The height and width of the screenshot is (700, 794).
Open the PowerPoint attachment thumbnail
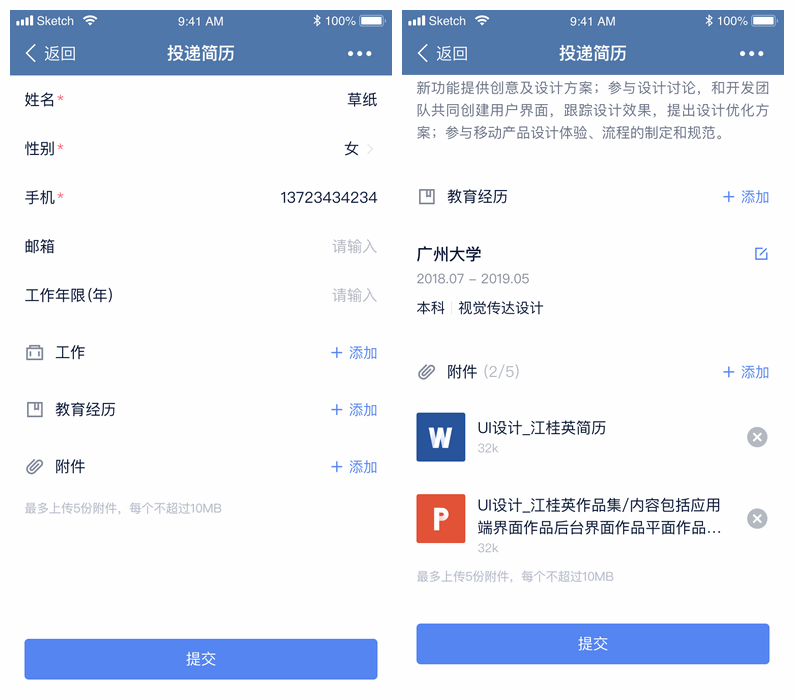point(441,519)
